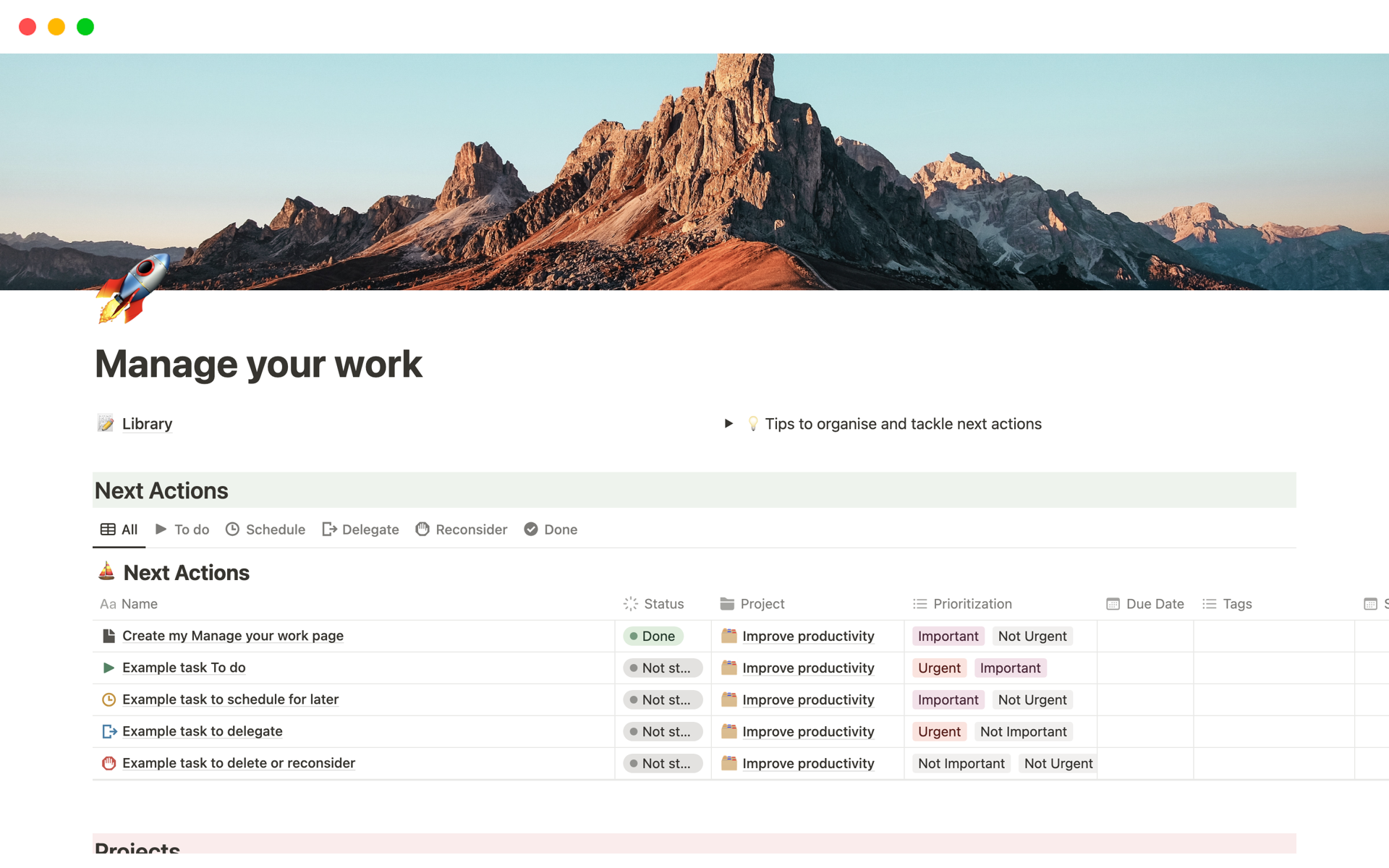Click the play icon on Example task To do
The image size is (1389, 868).
pos(109,668)
